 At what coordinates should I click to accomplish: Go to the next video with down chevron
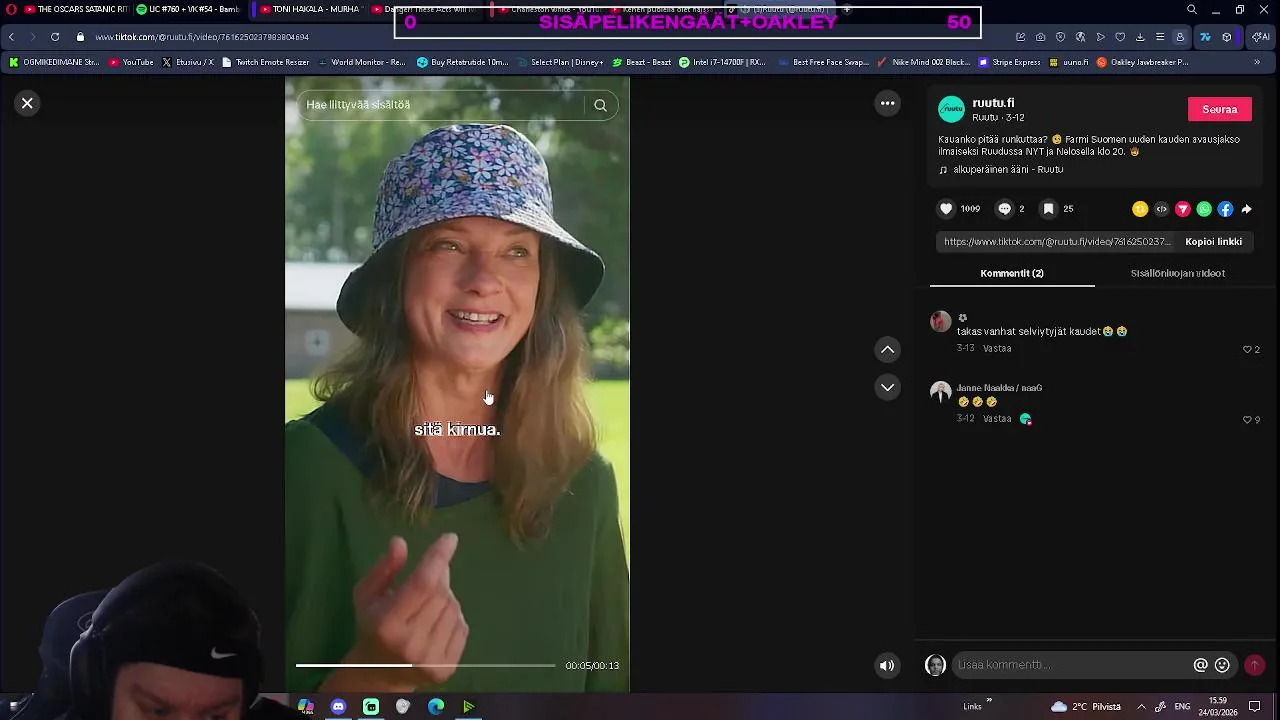(x=887, y=387)
